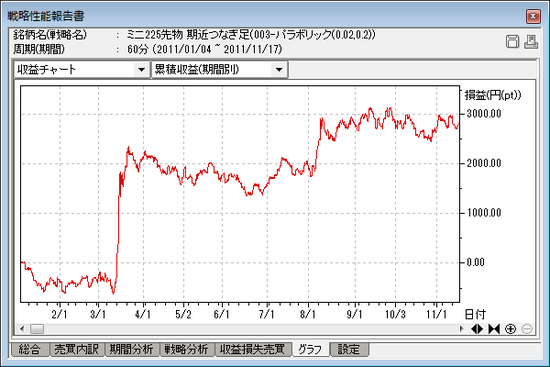
Task: Click the horizontal scrollbar thumb
Action: [37, 329]
